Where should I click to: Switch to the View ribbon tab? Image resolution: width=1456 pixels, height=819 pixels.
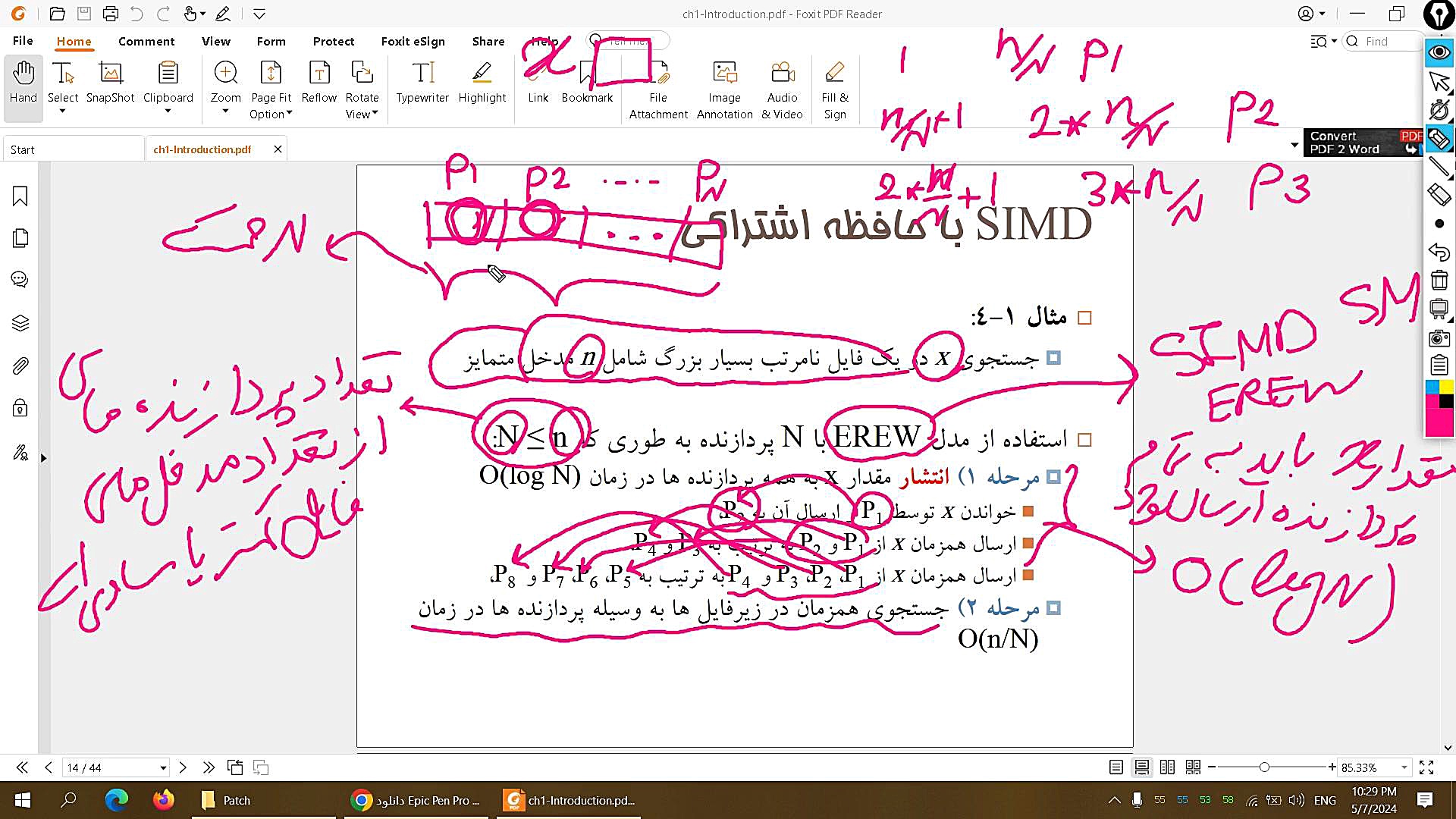click(x=215, y=41)
